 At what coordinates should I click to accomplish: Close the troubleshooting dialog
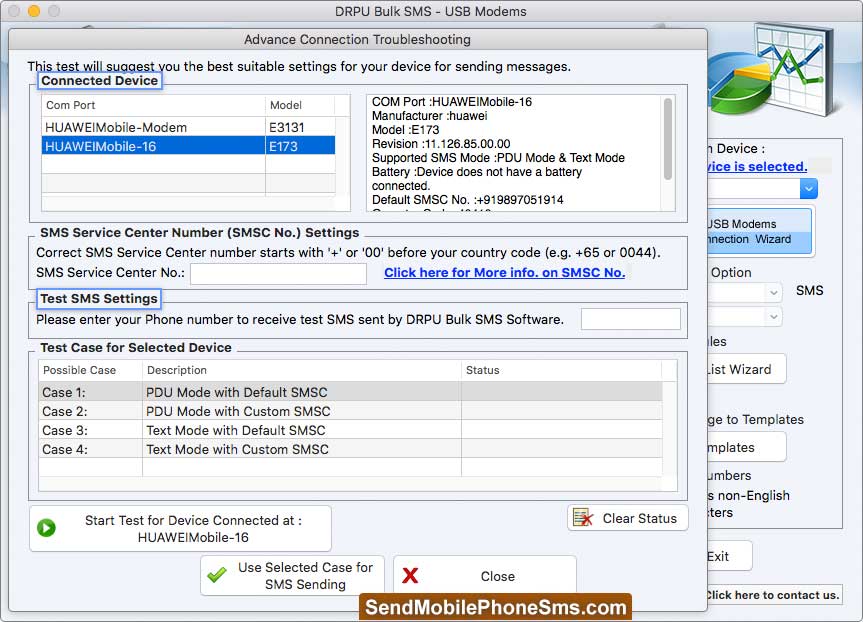pos(485,576)
